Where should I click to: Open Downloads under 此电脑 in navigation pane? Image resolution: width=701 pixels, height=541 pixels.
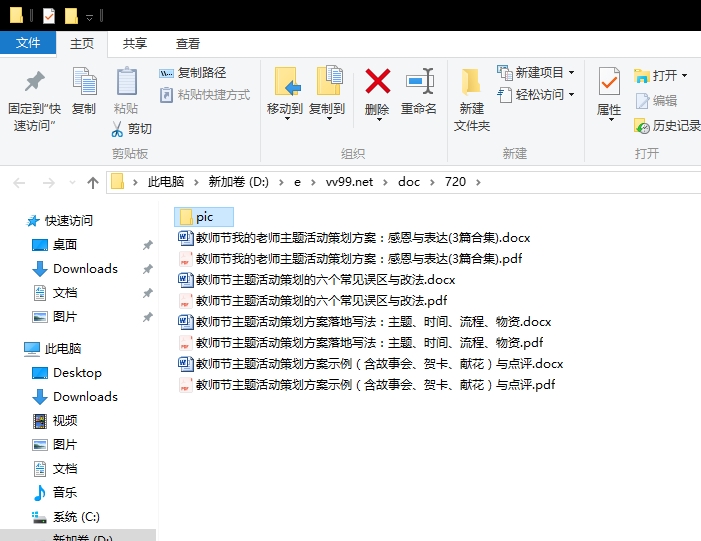point(75,397)
